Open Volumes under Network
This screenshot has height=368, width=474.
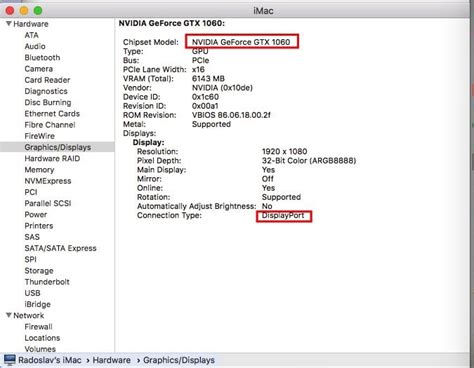pyautogui.click(x=40, y=349)
